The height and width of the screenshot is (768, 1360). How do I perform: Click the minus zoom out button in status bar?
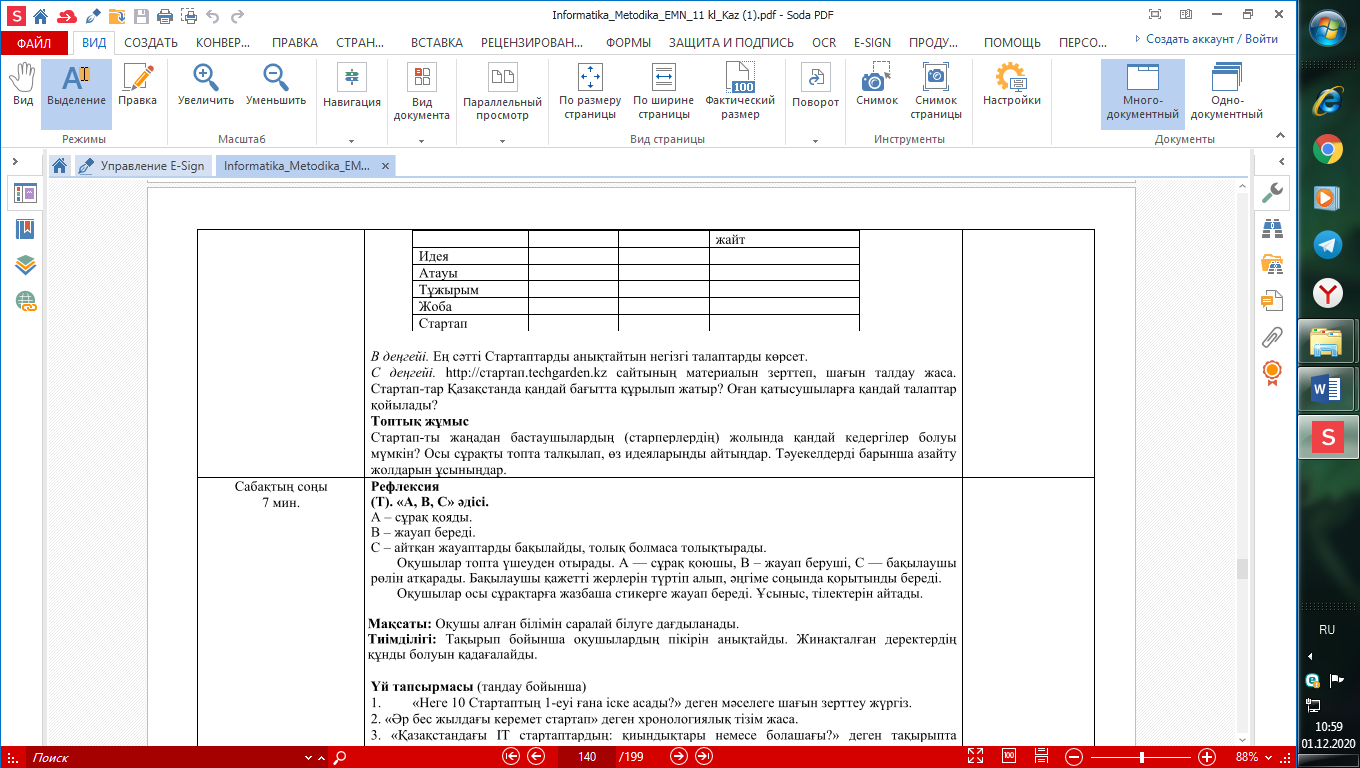pyautogui.click(x=1072, y=757)
